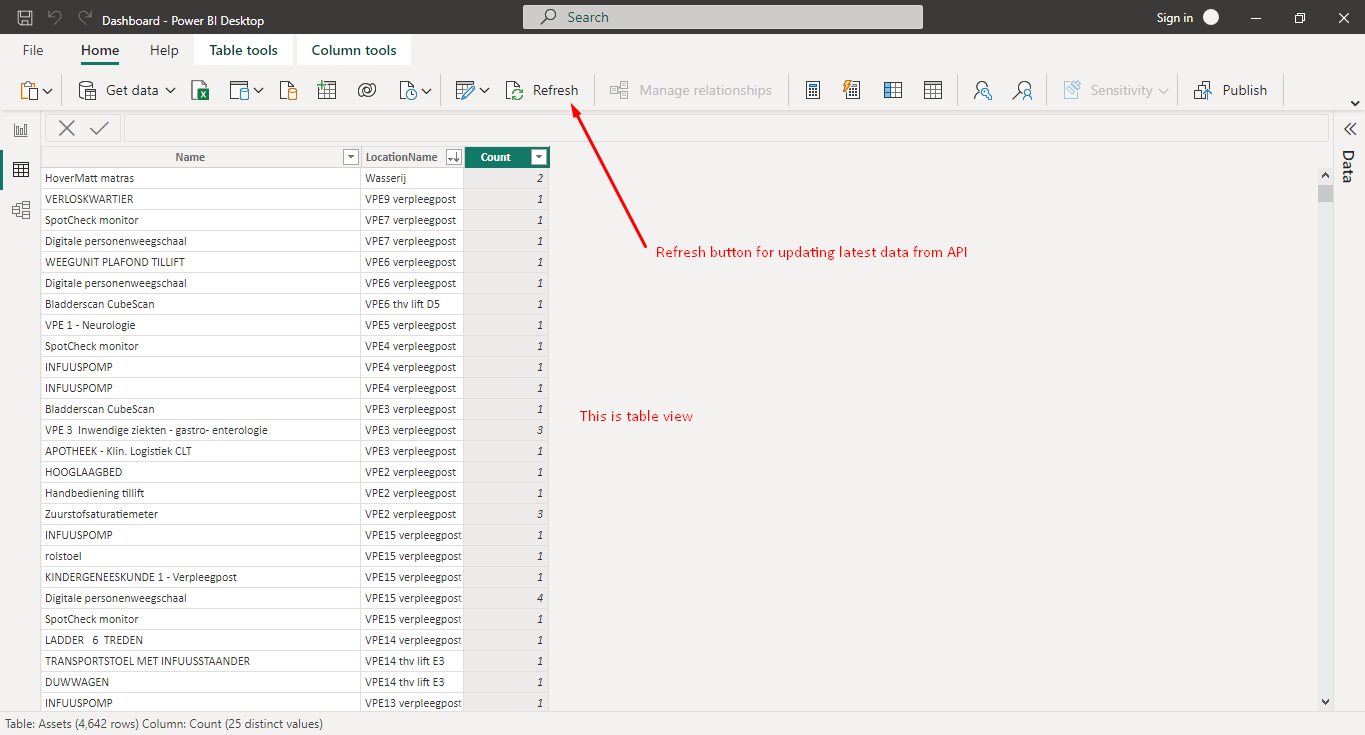Click the New measure calculator icon
The height and width of the screenshot is (735, 1365).
coord(813,91)
